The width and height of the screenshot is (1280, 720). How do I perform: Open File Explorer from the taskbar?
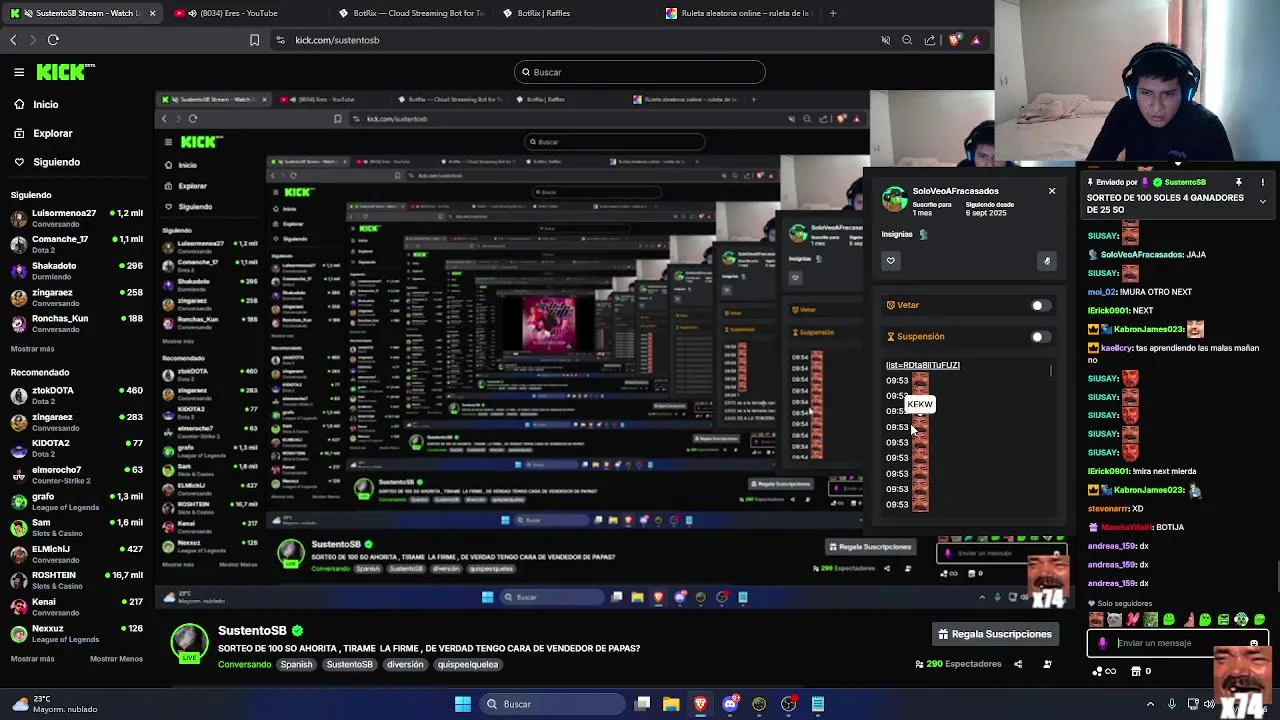coord(671,704)
